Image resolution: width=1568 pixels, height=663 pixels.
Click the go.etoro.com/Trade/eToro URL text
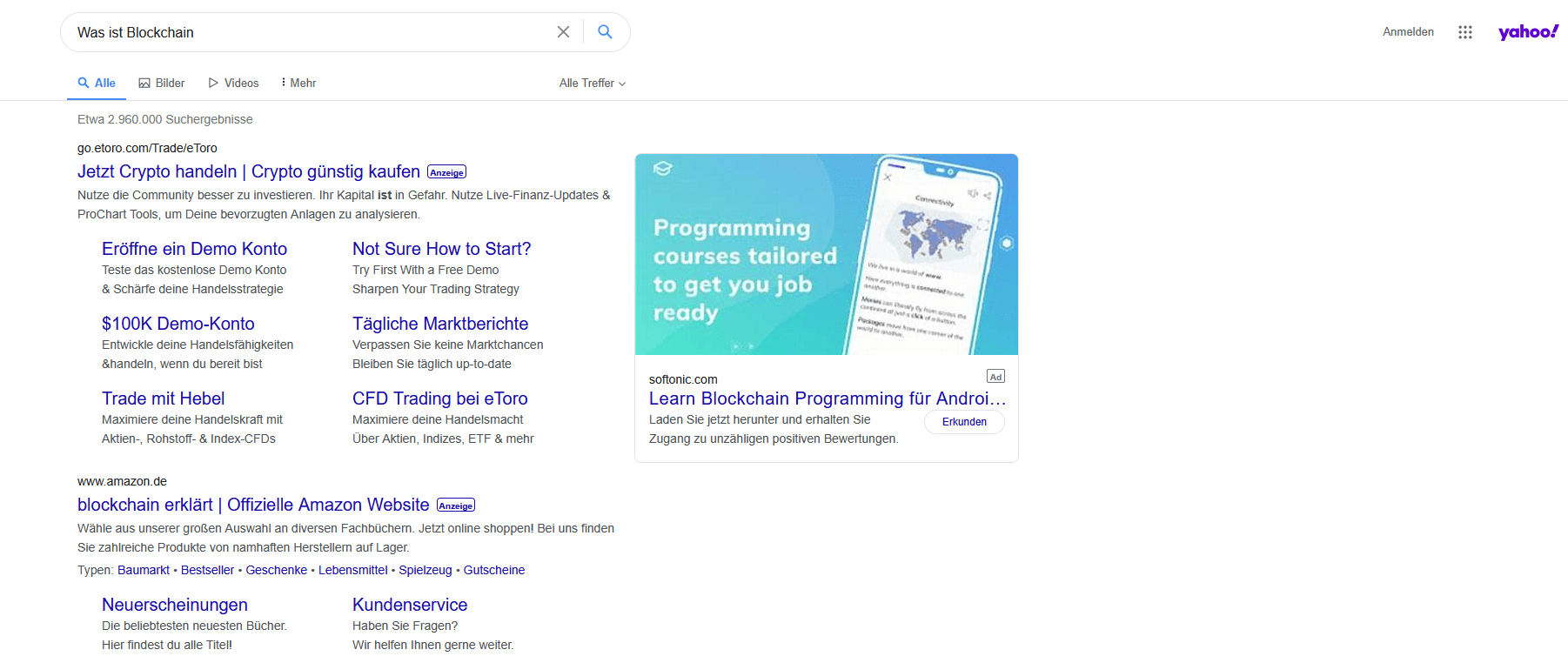[x=147, y=148]
